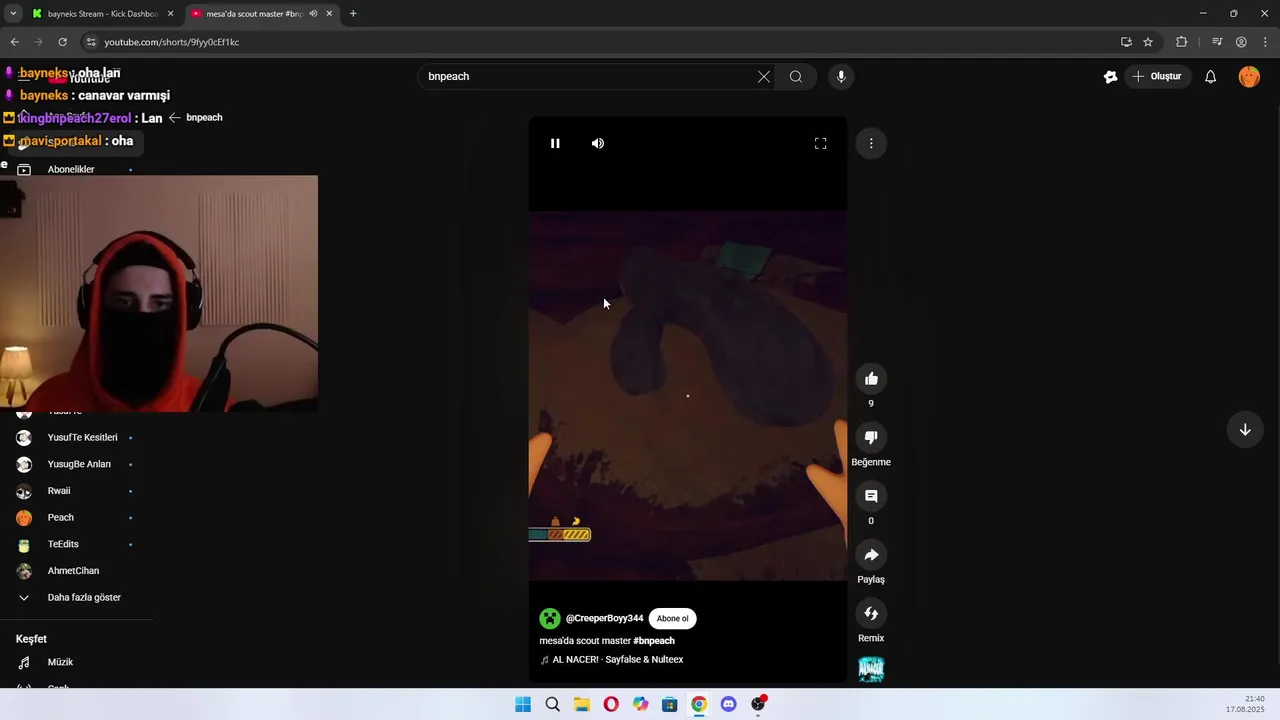1280x720 pixels.
Task: Open the sound thumbnail below Remix
Action: click(x=871, y=669)
